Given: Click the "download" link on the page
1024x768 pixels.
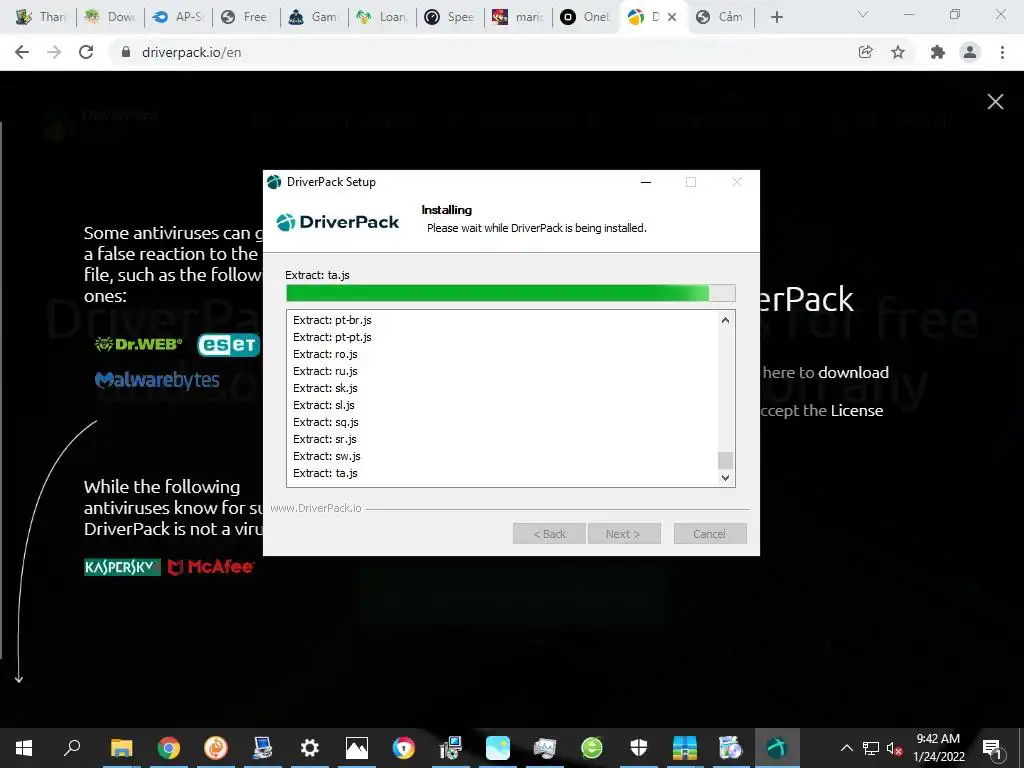Looking at the screenshot, I should click(853, 372).
